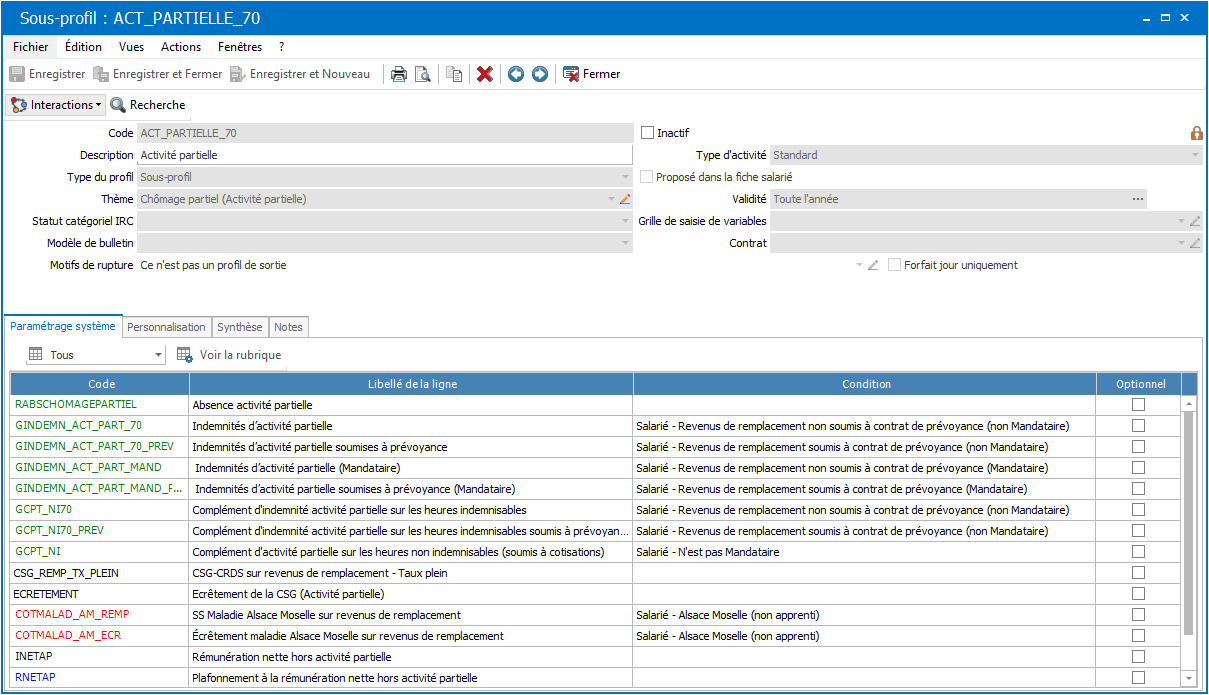
Task: Delete the record using the red X icon
Action: pos(485,74)
